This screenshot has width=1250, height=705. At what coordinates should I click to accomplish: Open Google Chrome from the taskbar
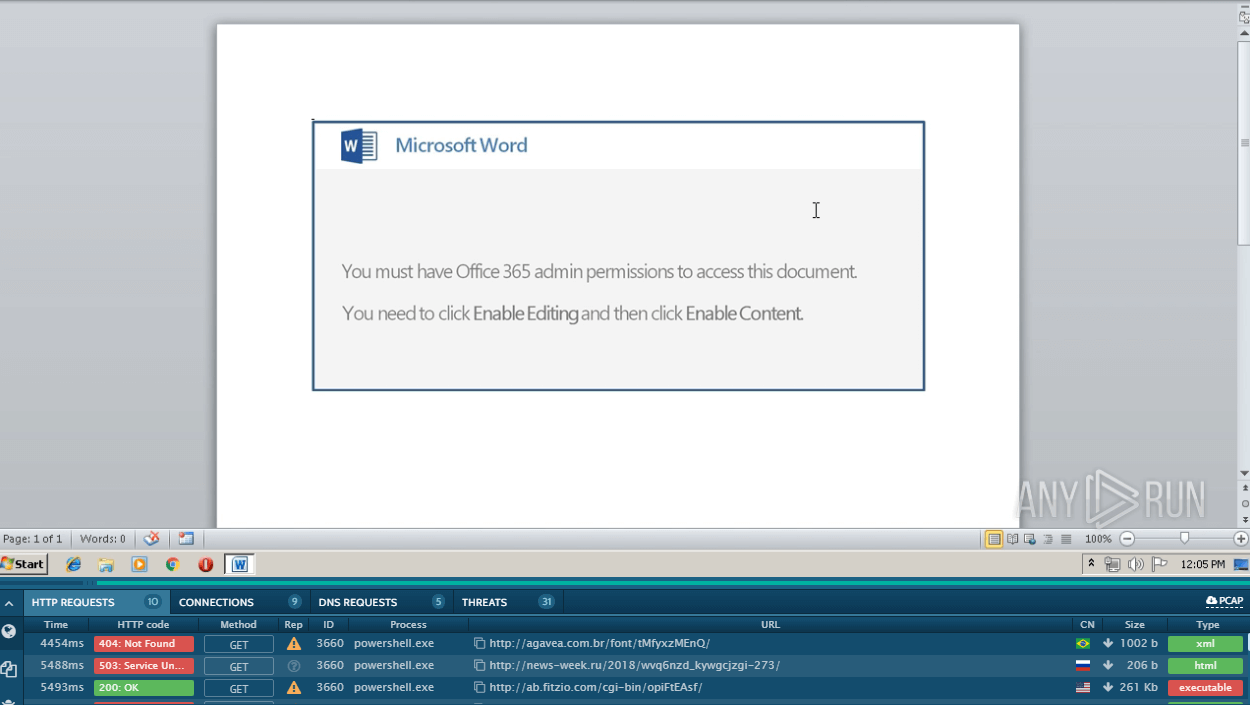(172, 564)
